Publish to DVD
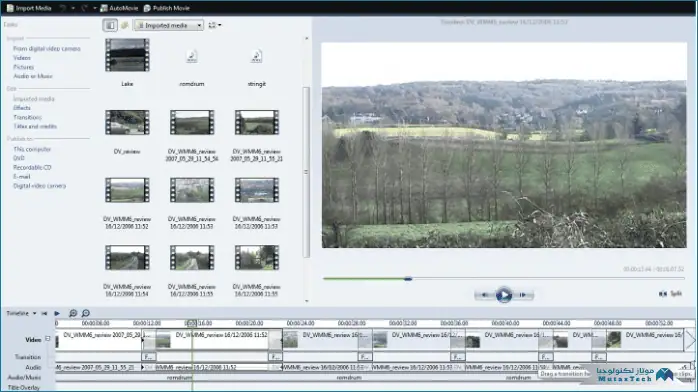 click(x=19, y=158)
